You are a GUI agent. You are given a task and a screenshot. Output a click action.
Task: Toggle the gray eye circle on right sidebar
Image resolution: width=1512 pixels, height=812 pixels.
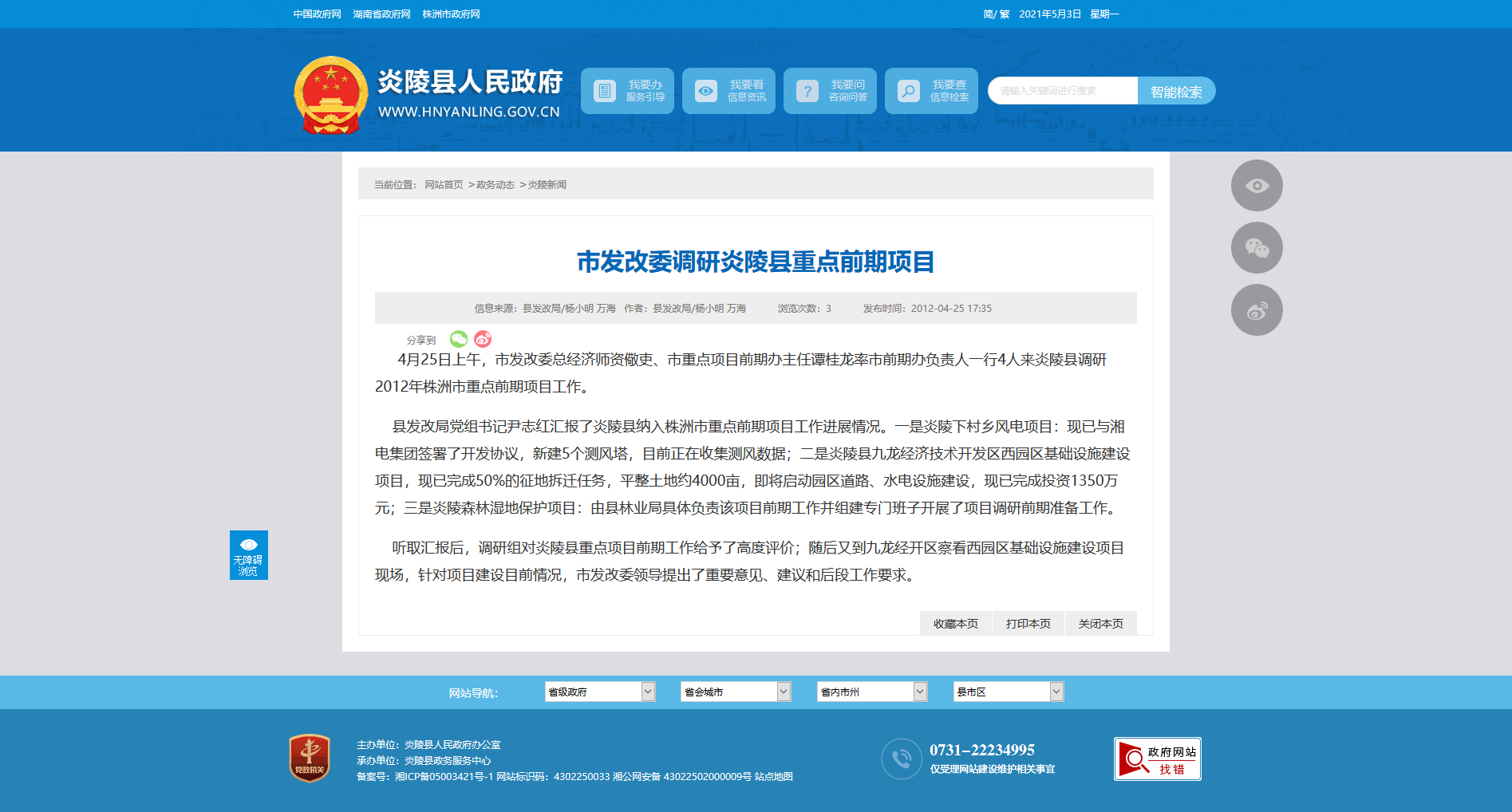click(x=1257, y=186)
